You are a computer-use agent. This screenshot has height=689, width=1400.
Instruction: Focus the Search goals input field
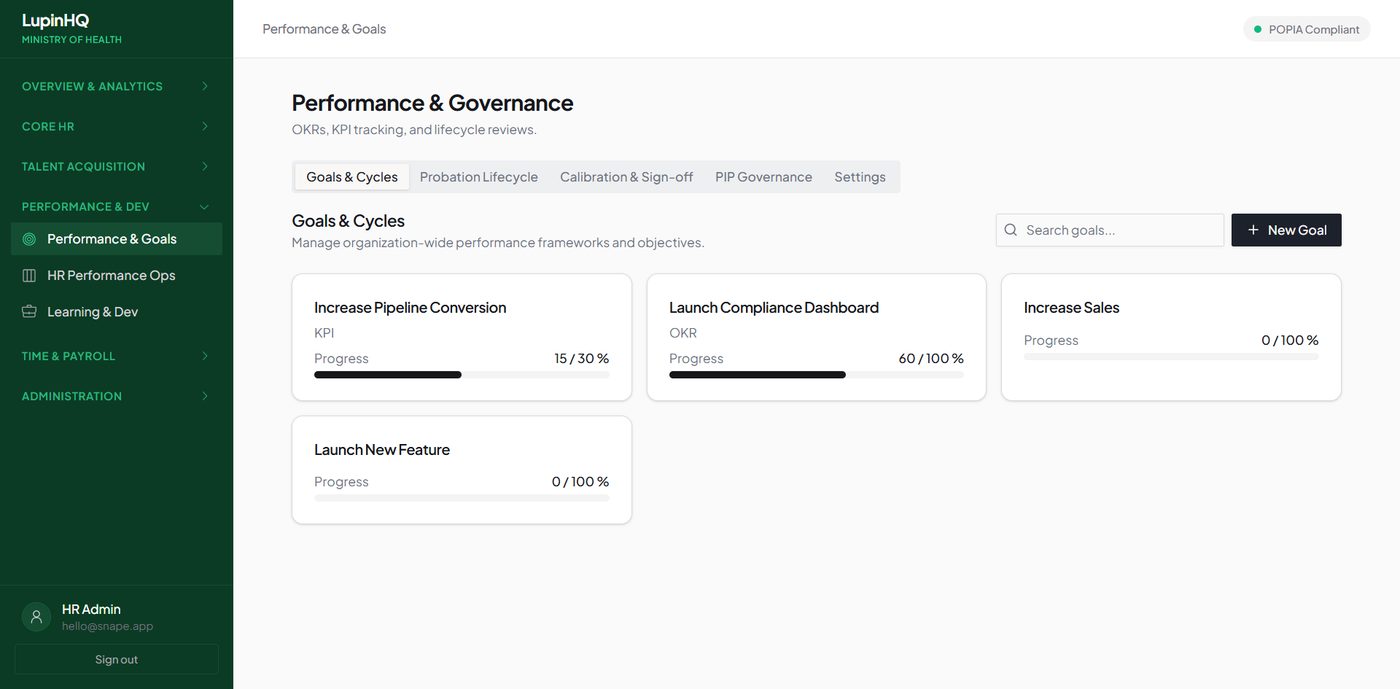(1110, 230)
